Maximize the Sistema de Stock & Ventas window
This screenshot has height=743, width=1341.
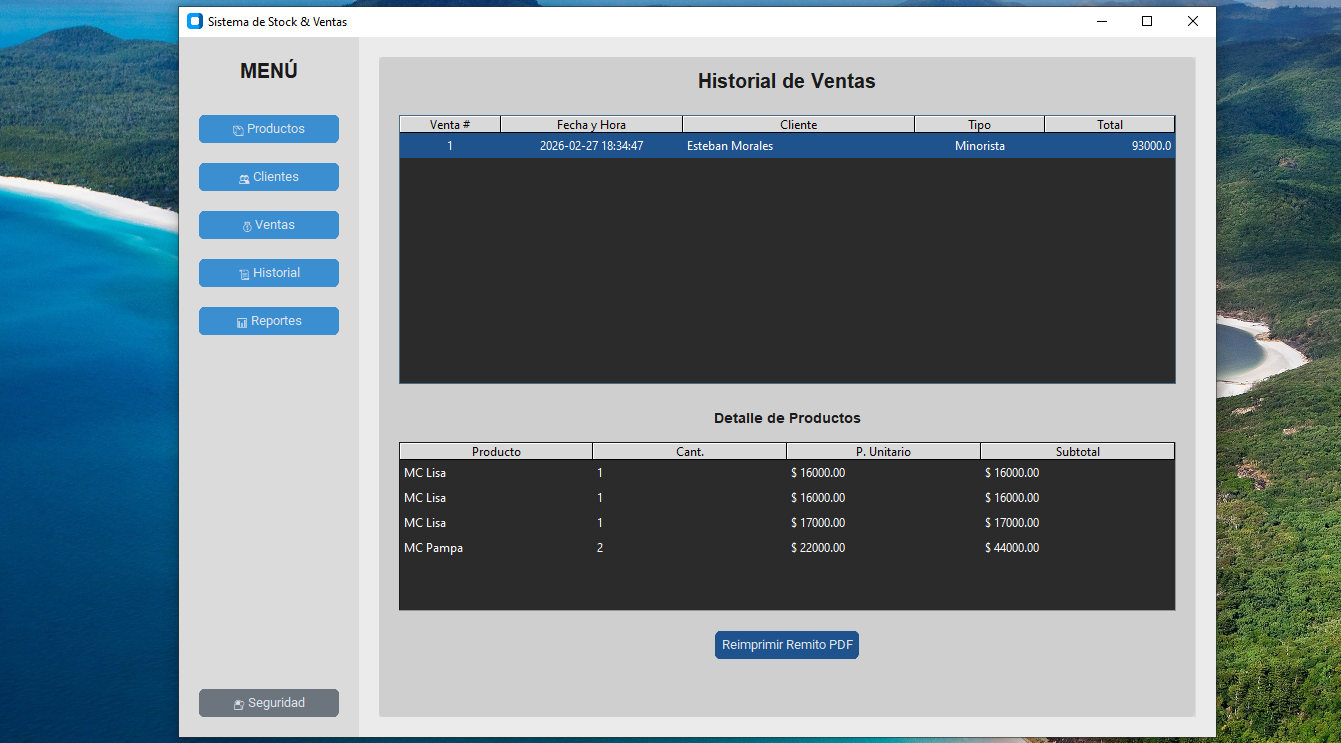(1147, 21)
